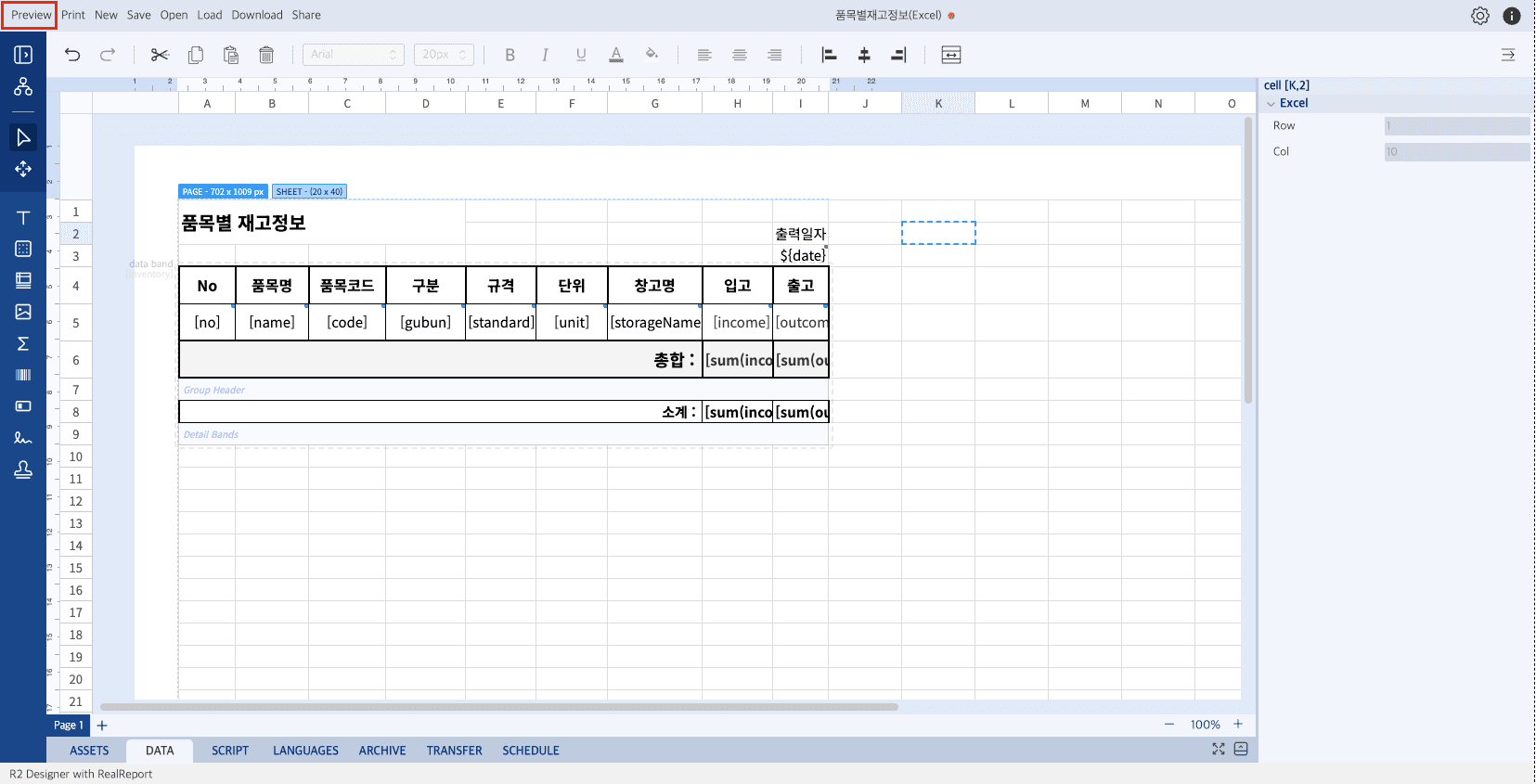Select the Page 1 tab
This screenshot has height=784, width=1536.
[x=69, y=726]
